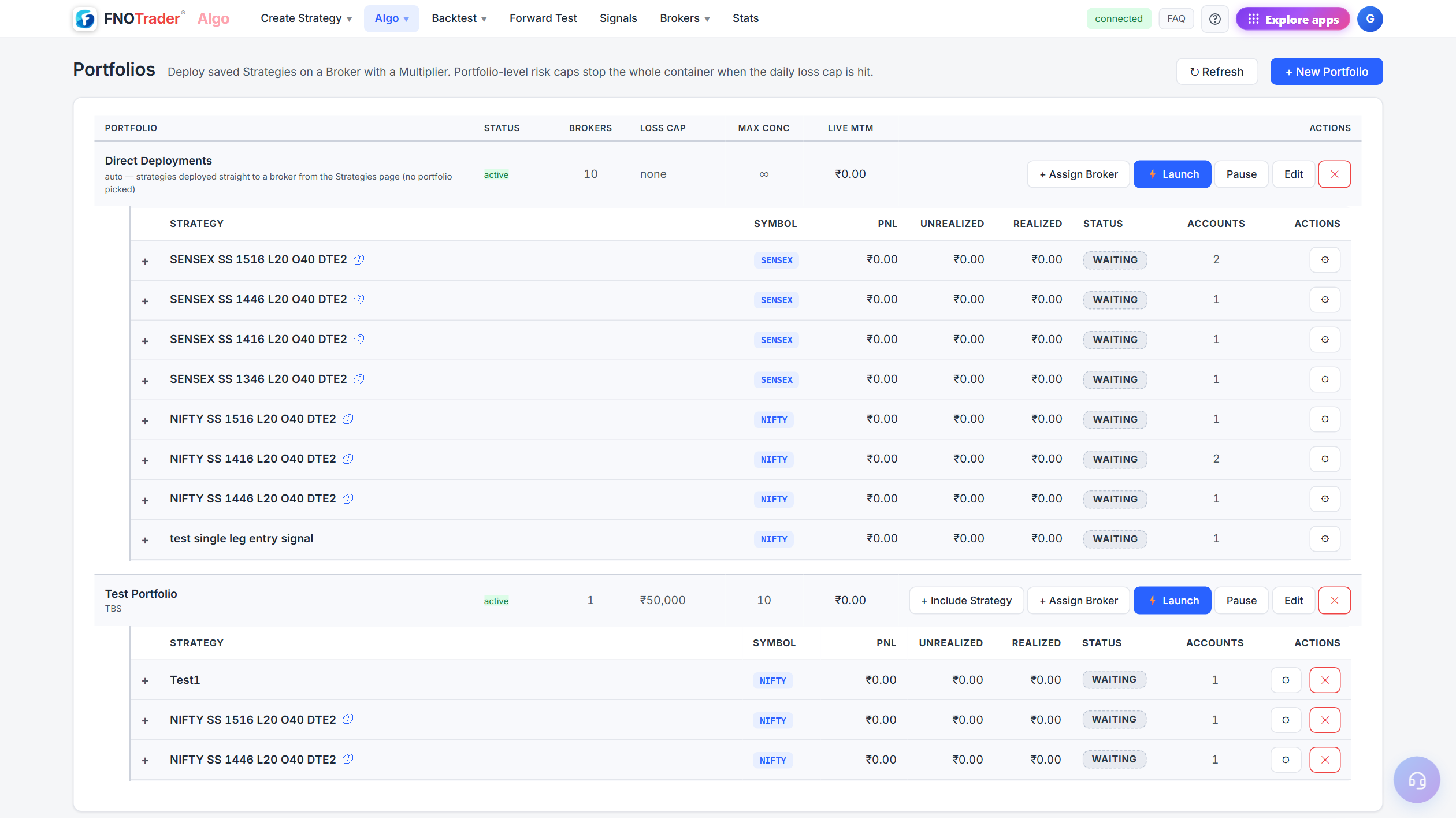This screenshot has width=1456, height=819.
Task: Show info for NIFTY SS 1516 in Test Portfolio
Action: 348,720
